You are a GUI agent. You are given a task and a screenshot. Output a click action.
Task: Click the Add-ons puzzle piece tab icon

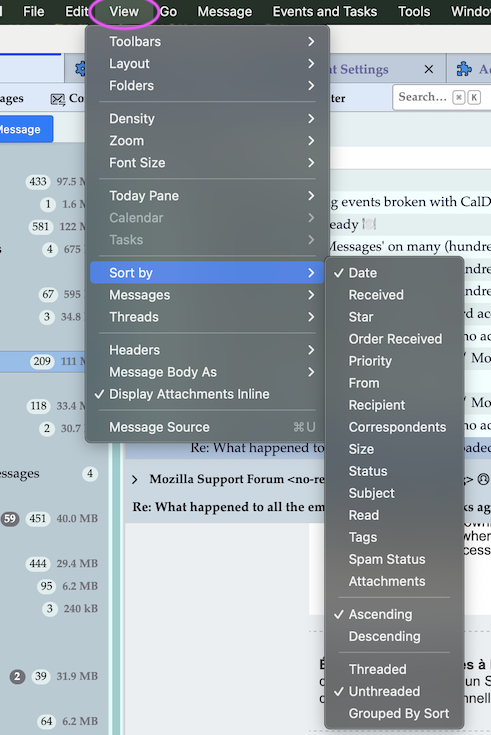tap(464, 69)
